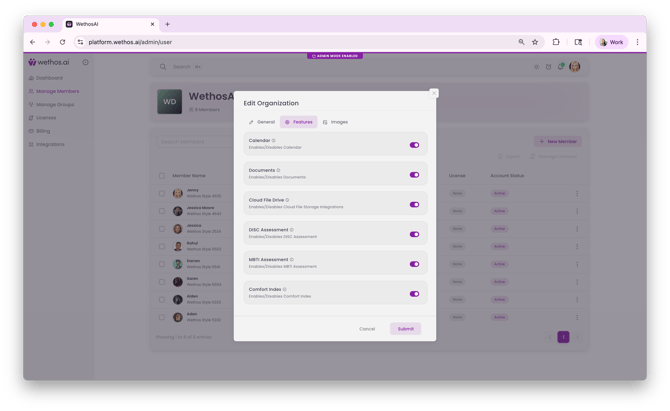Open the browser extensions puzzle icon
The height and width of the screenshot is (411, 670).
point(556,42)
